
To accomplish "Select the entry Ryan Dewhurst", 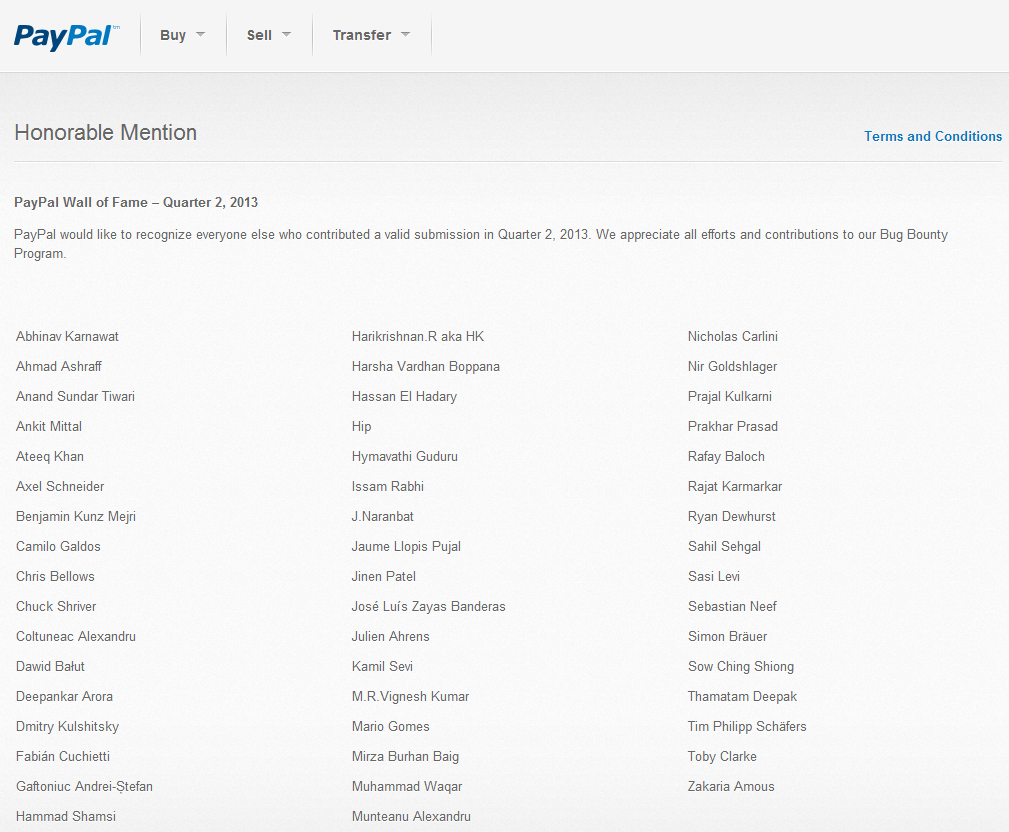I will [x=732, y=516].
